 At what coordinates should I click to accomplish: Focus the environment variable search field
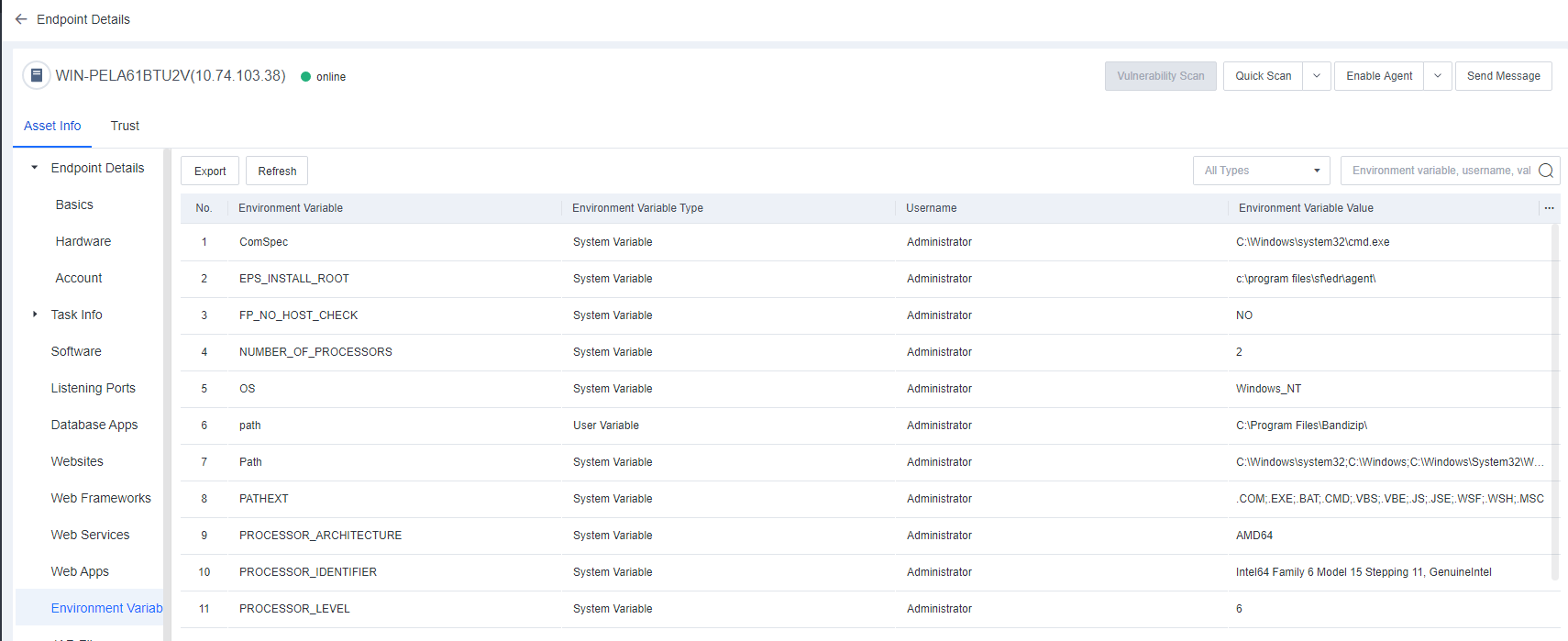click(1440, 171)
